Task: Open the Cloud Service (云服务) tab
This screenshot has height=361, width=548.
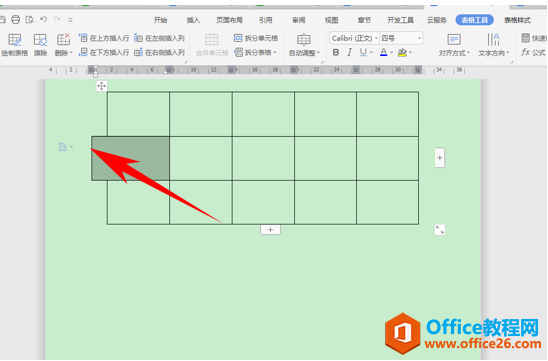Action: click(x=437, y=20)
